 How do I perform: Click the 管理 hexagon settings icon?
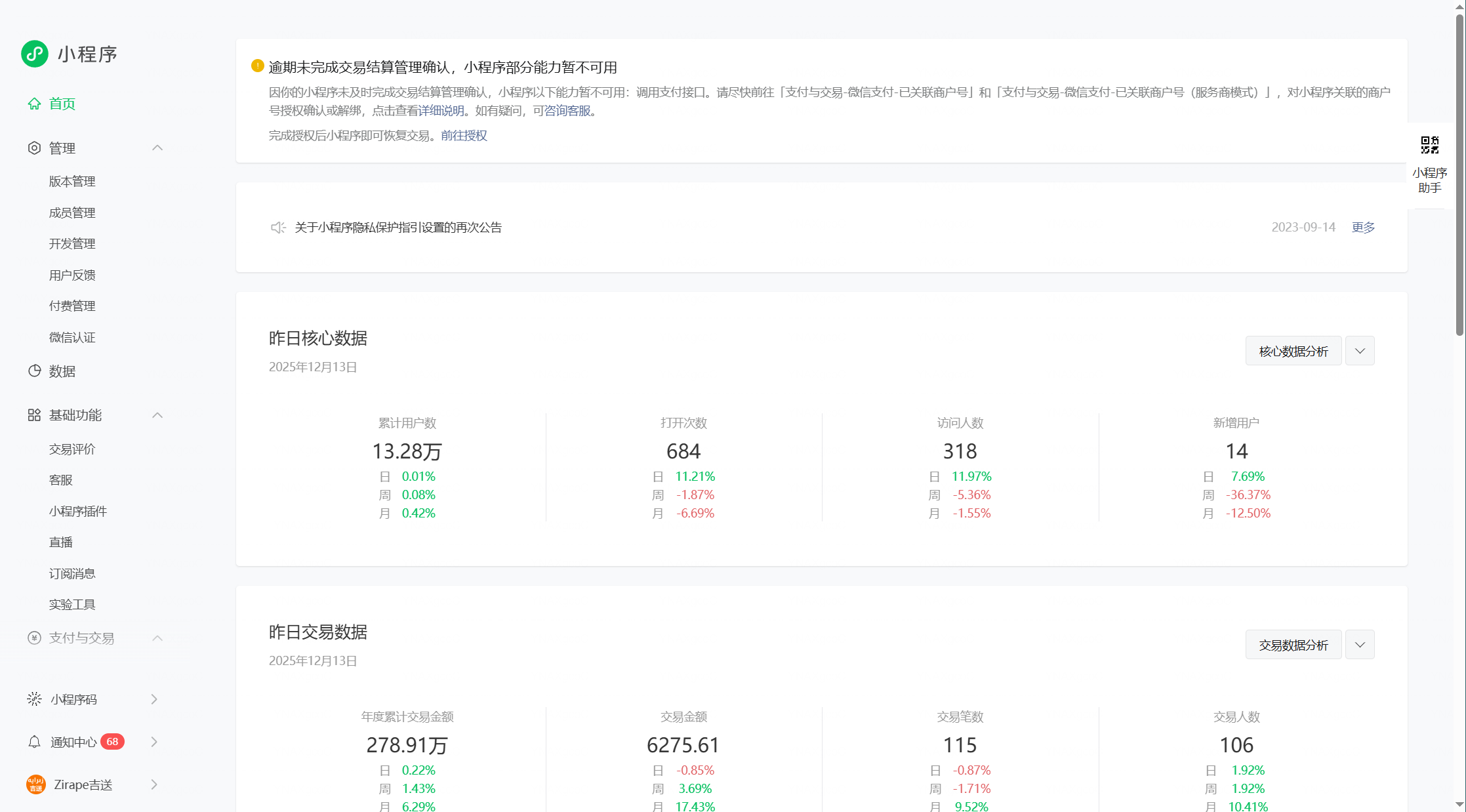coord(34,148)
